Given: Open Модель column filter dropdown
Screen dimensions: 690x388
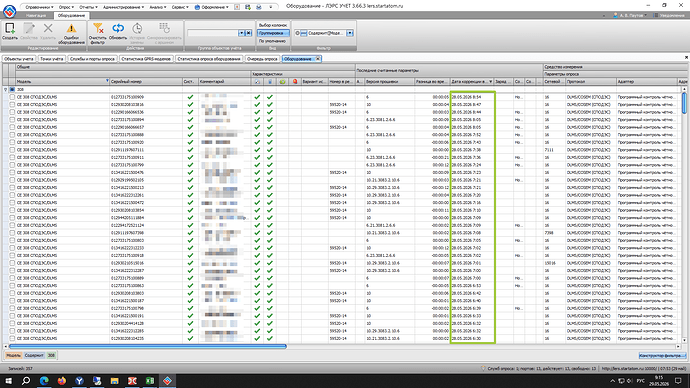Looking at the screenshot, I should click(x=107, y=81).
